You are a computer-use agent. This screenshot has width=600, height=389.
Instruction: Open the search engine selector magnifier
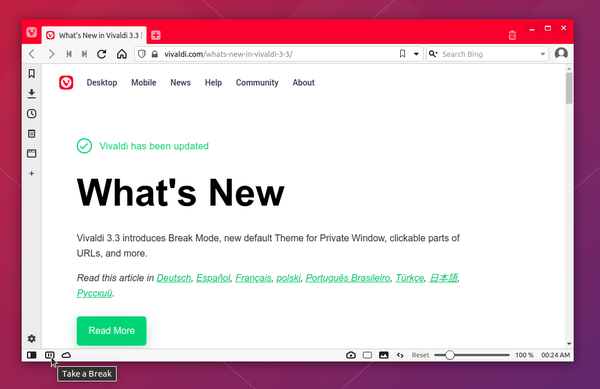433,54
